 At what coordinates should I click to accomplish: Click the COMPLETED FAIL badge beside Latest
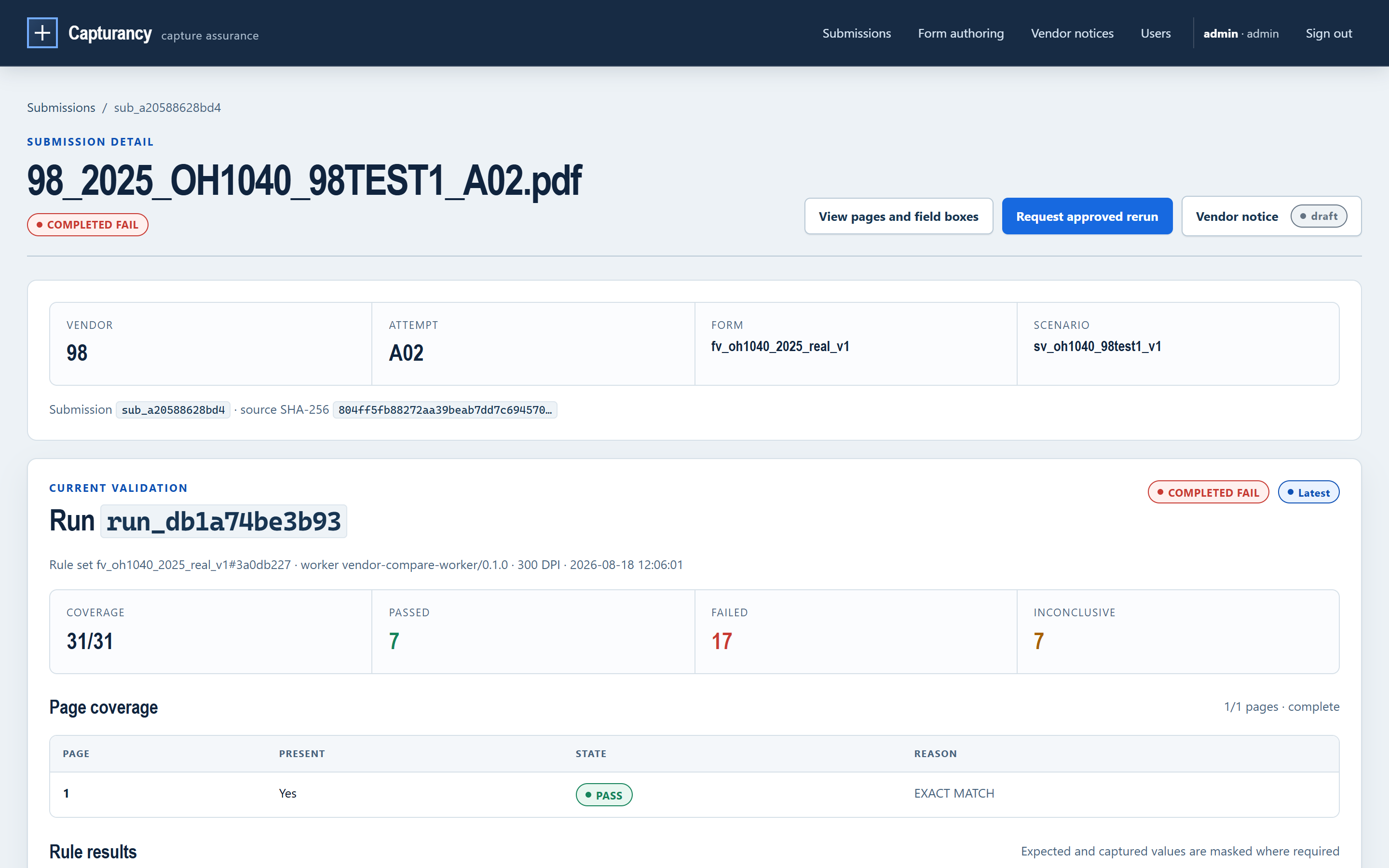point(1208,492)
